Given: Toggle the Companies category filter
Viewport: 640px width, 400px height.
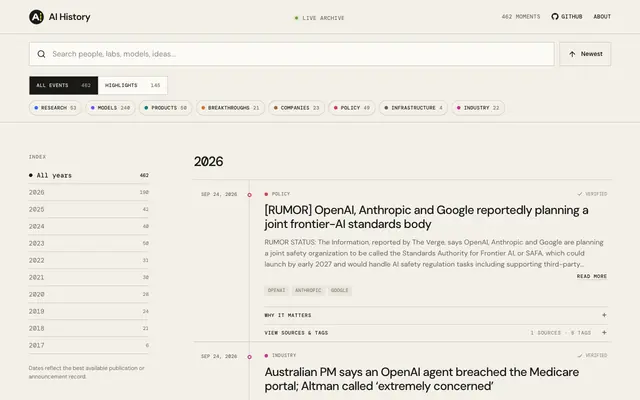Looking at the screenshot, I should click(296, 108).
